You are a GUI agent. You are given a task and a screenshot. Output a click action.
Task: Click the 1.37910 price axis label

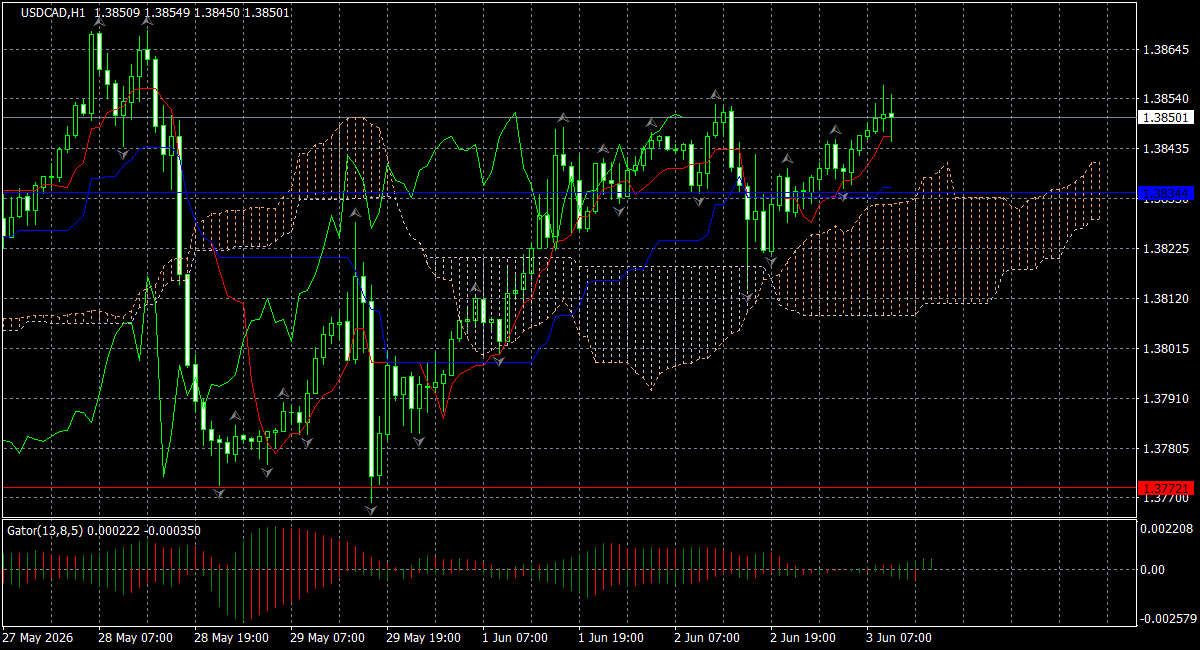pos(1165,399)
